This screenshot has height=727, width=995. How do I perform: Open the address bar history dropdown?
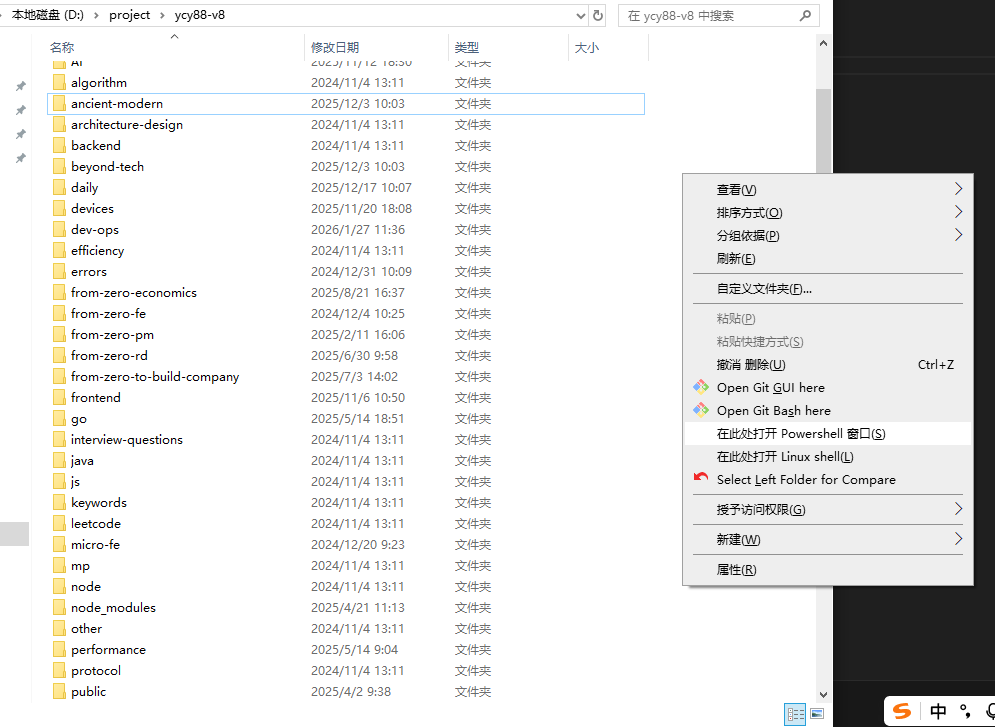coord(580,15)
